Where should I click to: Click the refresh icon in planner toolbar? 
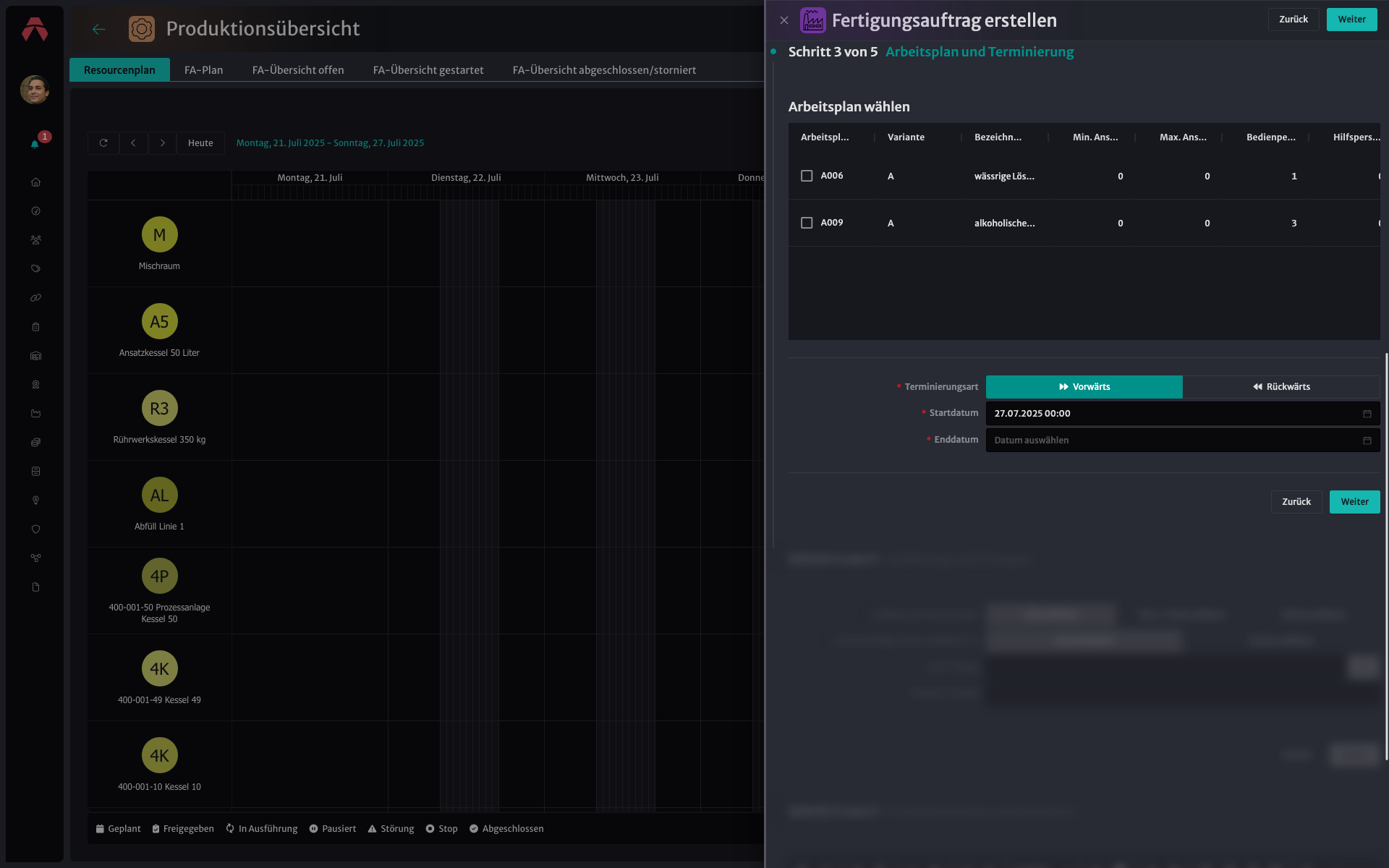tap(103, 143)
